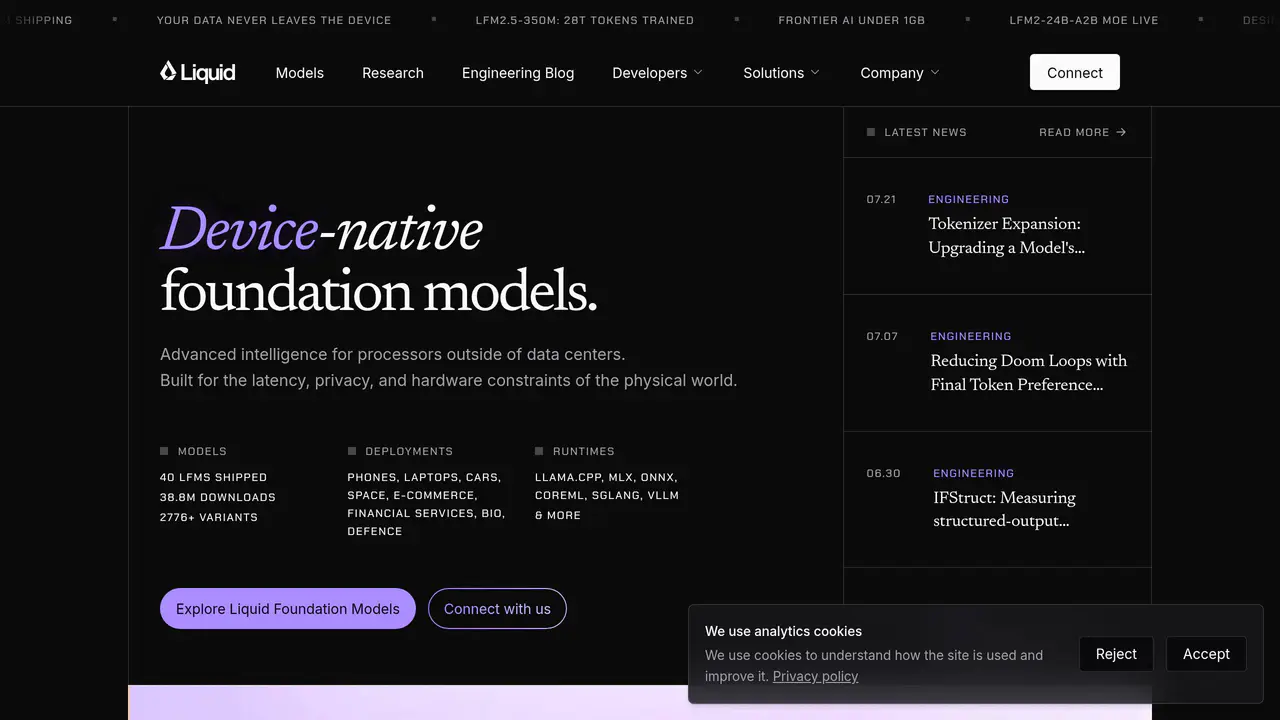Viewport: 1280px width, 720px height.
Task: Click the Connect with us button
Action: coord(497,608)
